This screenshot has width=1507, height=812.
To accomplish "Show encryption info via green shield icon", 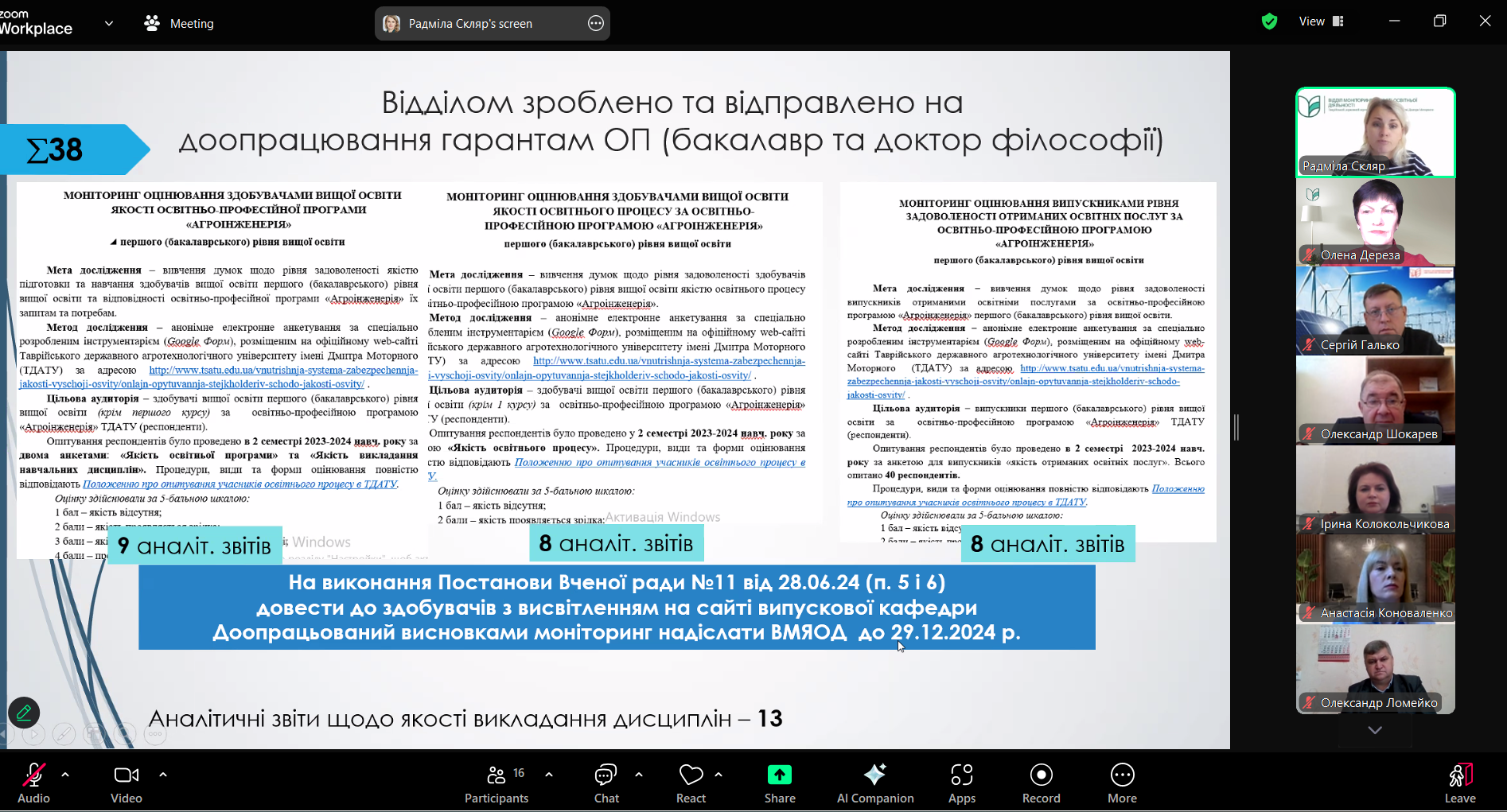I will (1270, 21).
